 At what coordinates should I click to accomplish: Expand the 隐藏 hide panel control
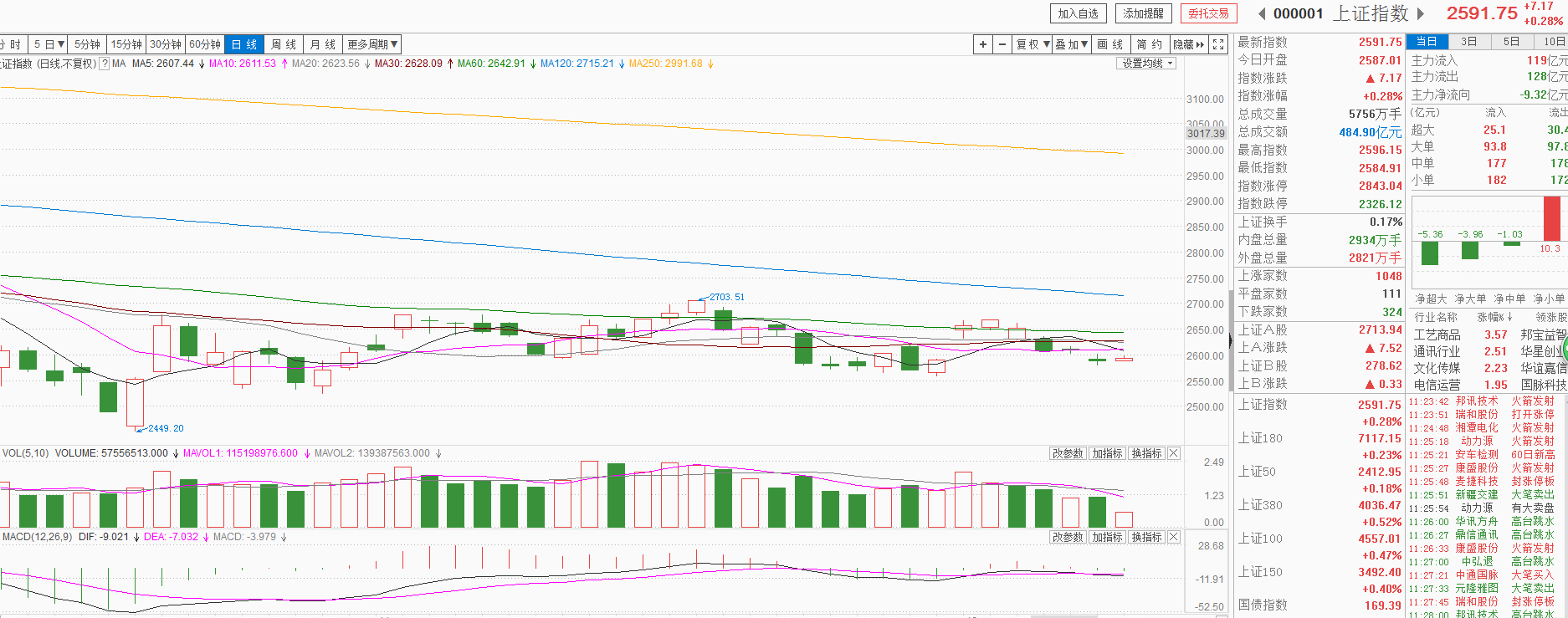tap(1189, 44)
